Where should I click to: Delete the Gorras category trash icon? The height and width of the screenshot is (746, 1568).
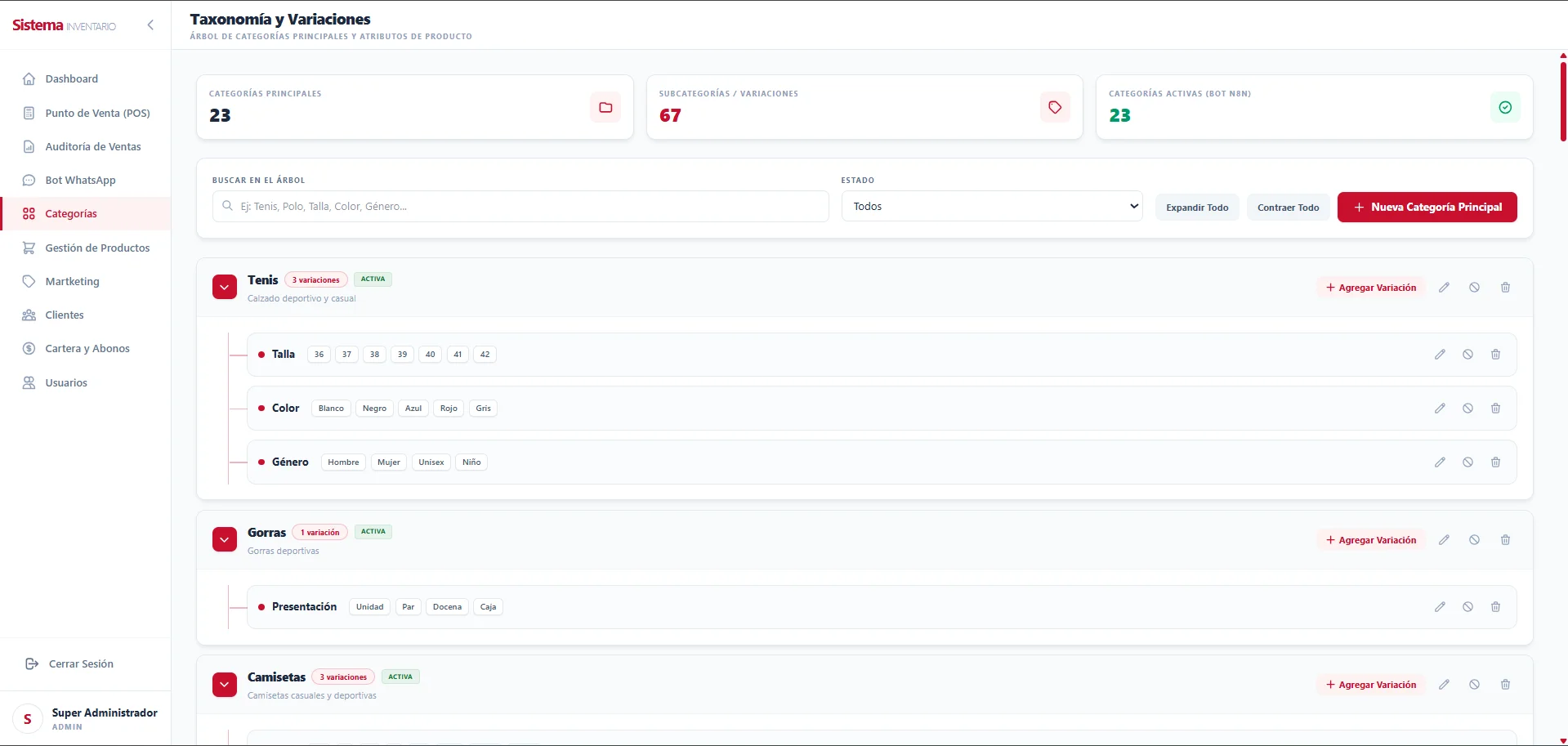point(1505,540)
